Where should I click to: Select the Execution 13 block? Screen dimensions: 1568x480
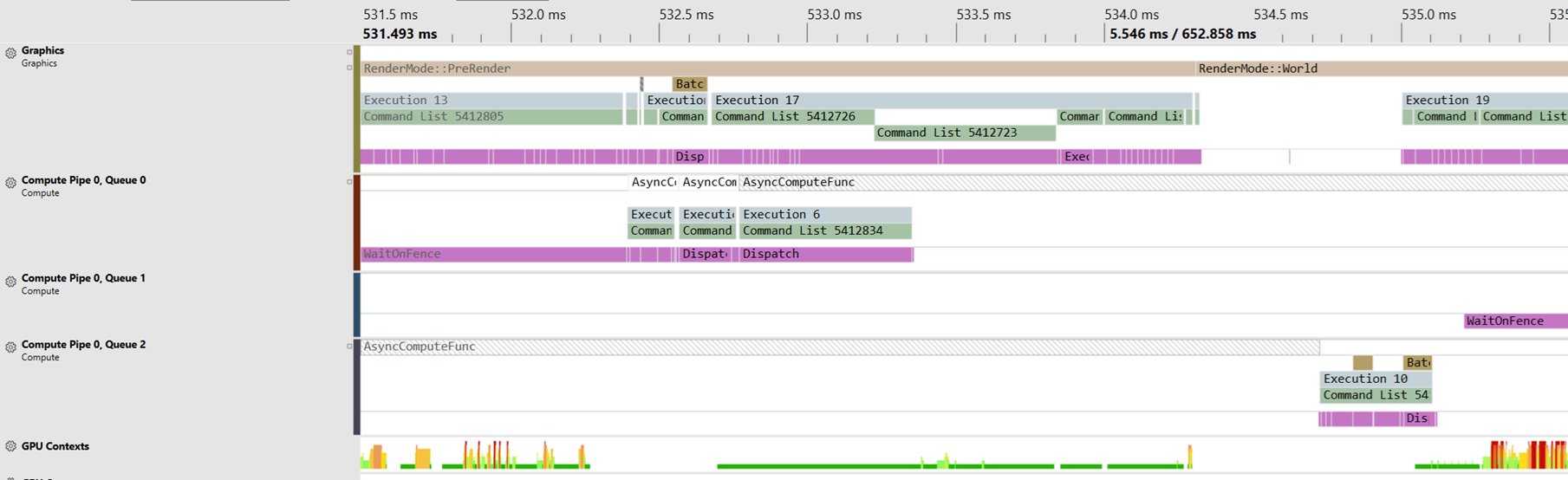(491, 101)
